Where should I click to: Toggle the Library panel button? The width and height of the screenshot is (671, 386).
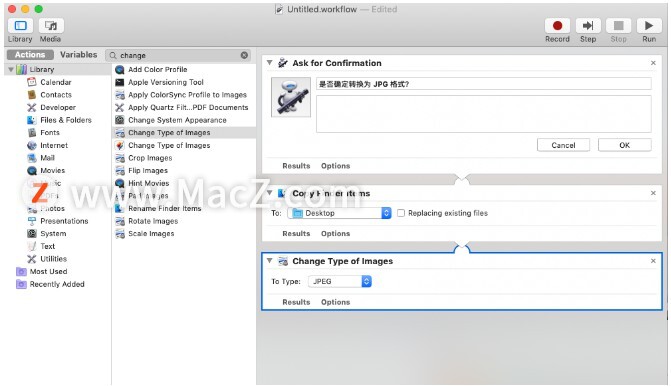pyautogui.click(x=21, y=26)
